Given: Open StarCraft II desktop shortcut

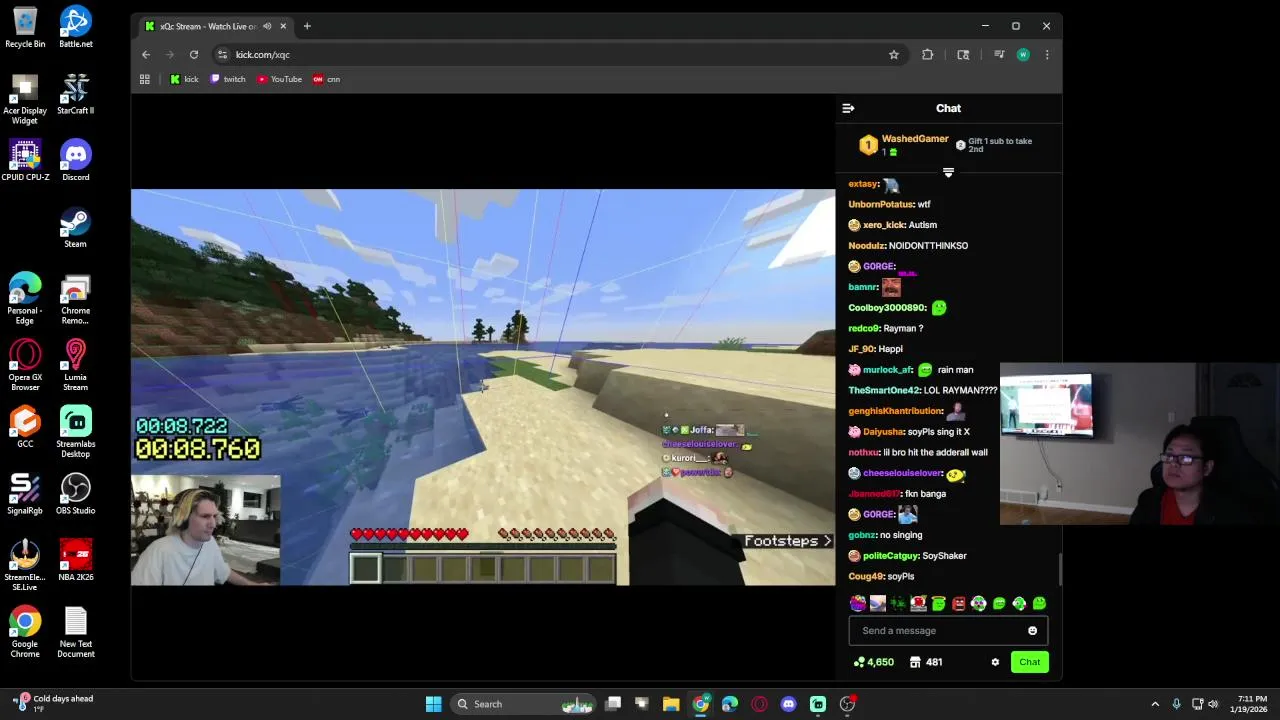Looking at the screenshot, I should pyautogui.click(x=76, y=94).
